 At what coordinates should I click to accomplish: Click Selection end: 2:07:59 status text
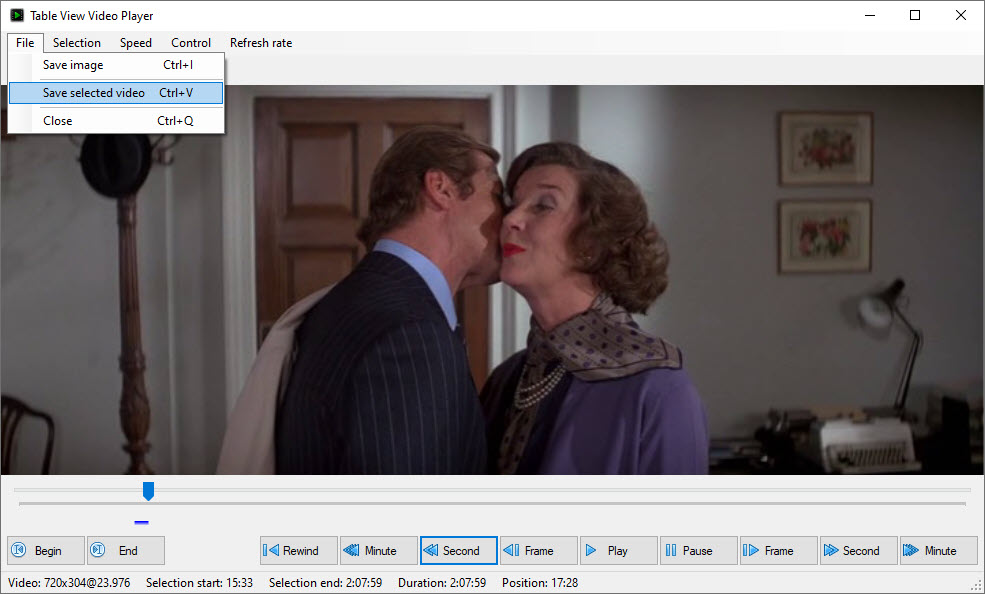(325, 583)
